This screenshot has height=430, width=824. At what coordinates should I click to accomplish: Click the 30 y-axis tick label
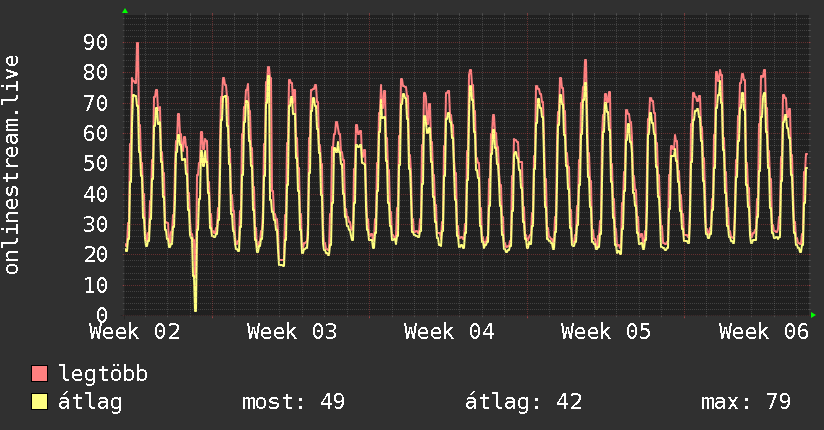pos(96,224)
